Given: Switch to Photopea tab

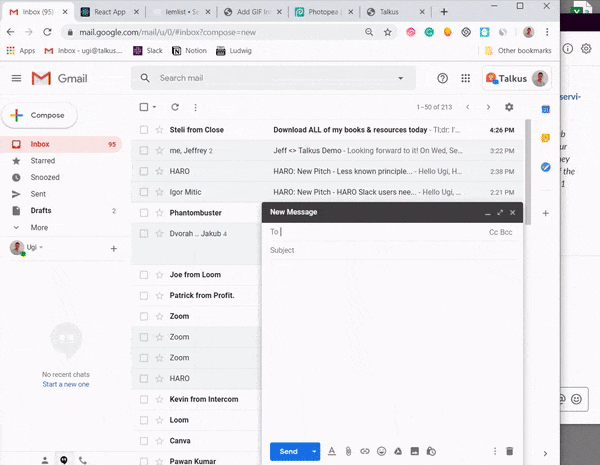Looking at the screenshot, I should tap(324, 12).
